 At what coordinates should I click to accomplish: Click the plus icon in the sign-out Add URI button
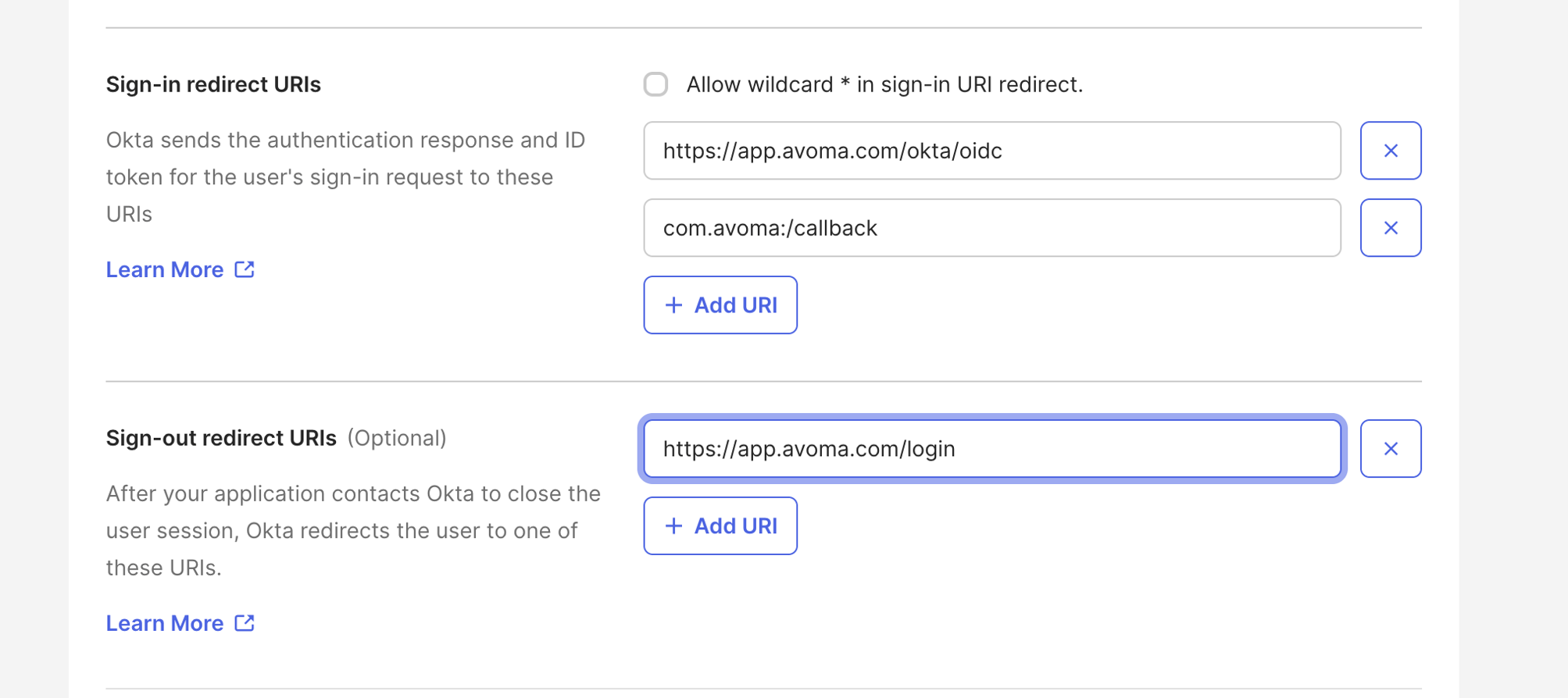(x=672, y=526)
